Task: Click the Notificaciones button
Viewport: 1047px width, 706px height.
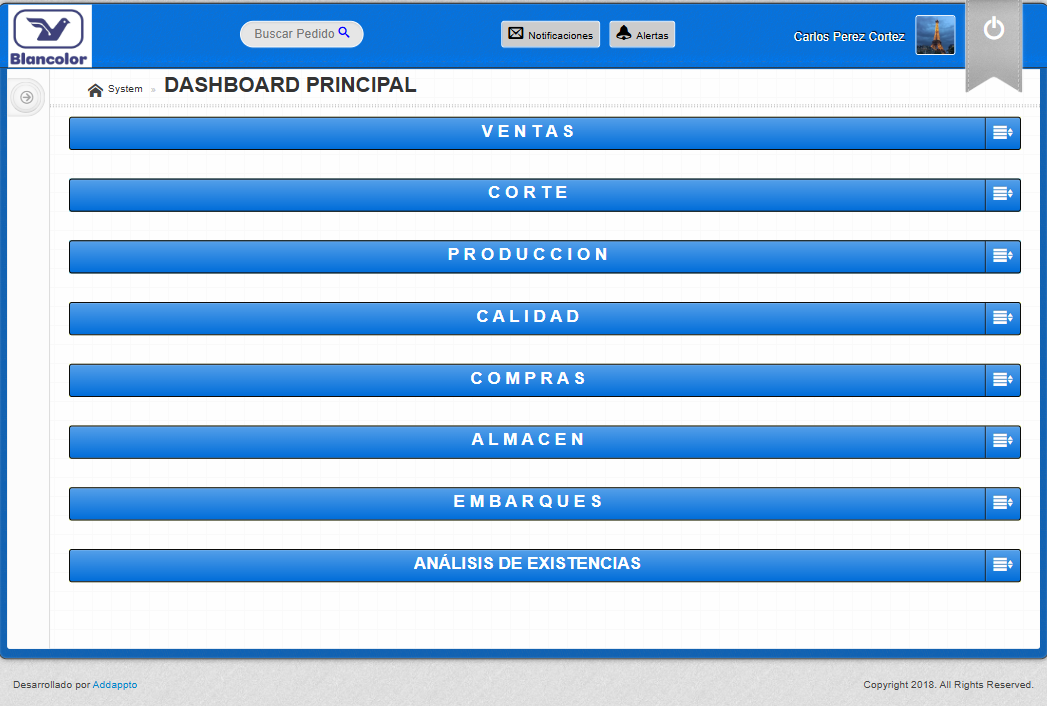Action: coord(551,34)
